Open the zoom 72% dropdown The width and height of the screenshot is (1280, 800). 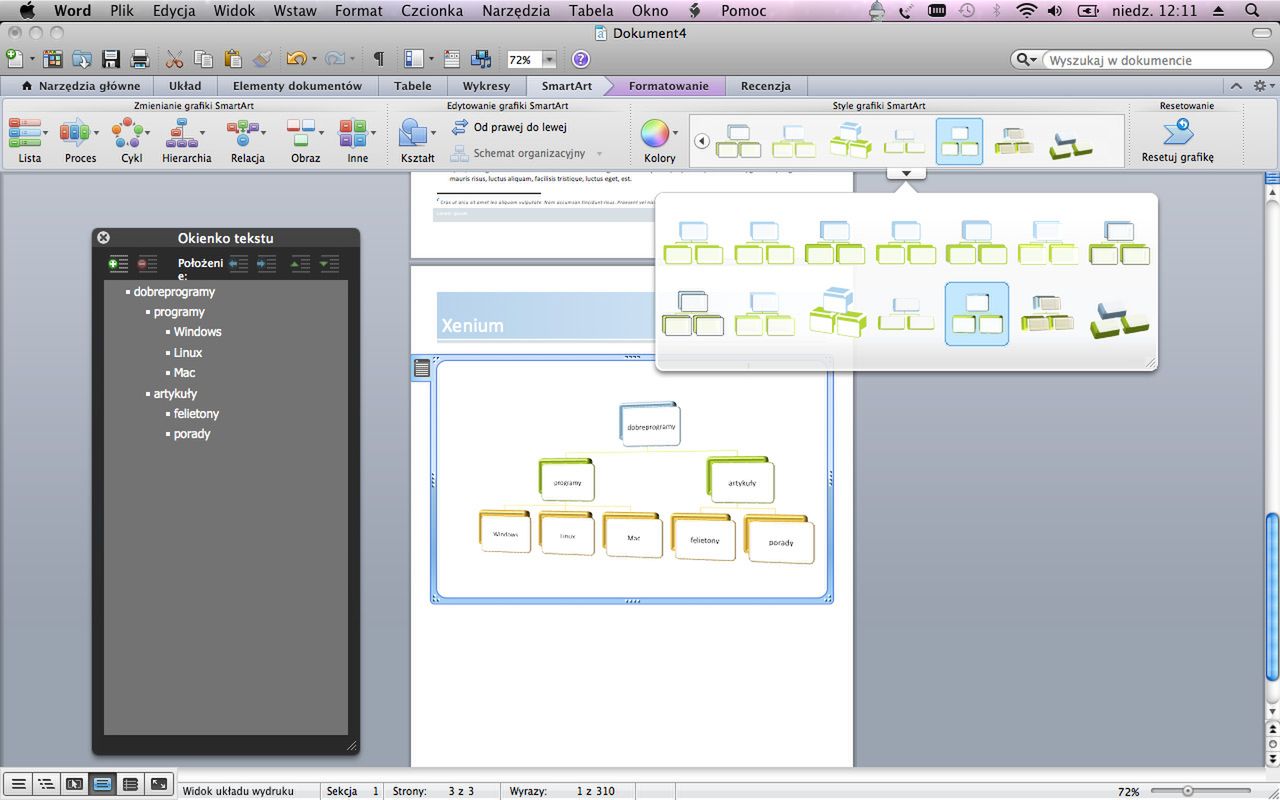549,60
